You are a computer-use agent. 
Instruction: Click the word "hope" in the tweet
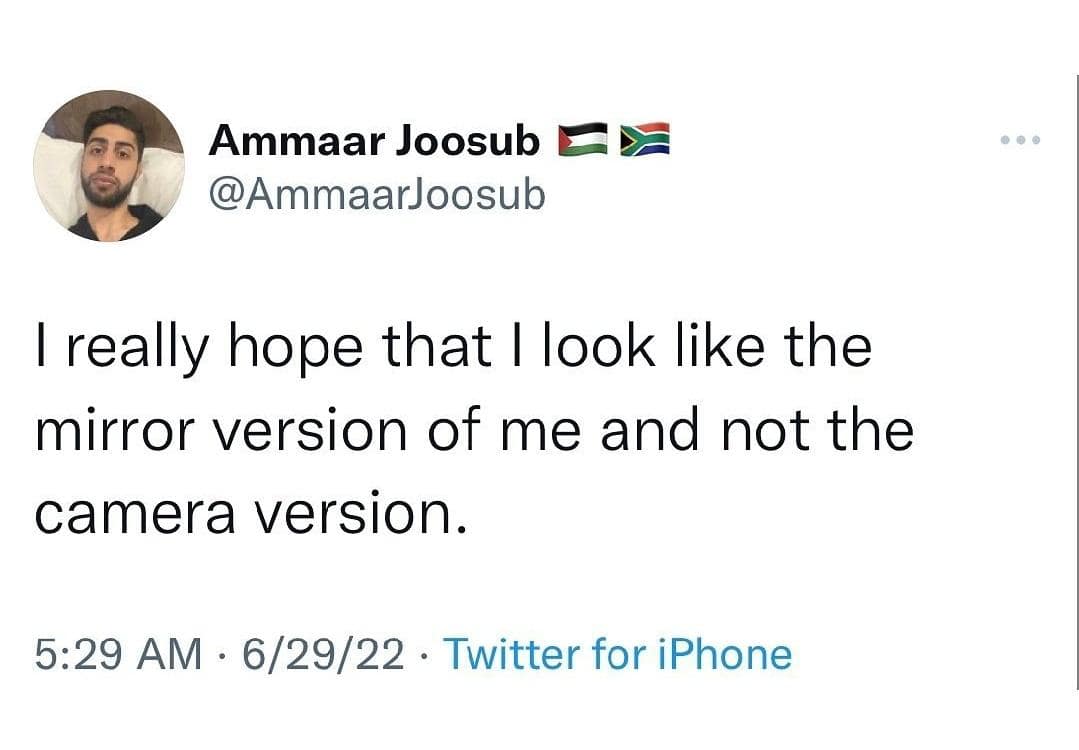[326, 348]
